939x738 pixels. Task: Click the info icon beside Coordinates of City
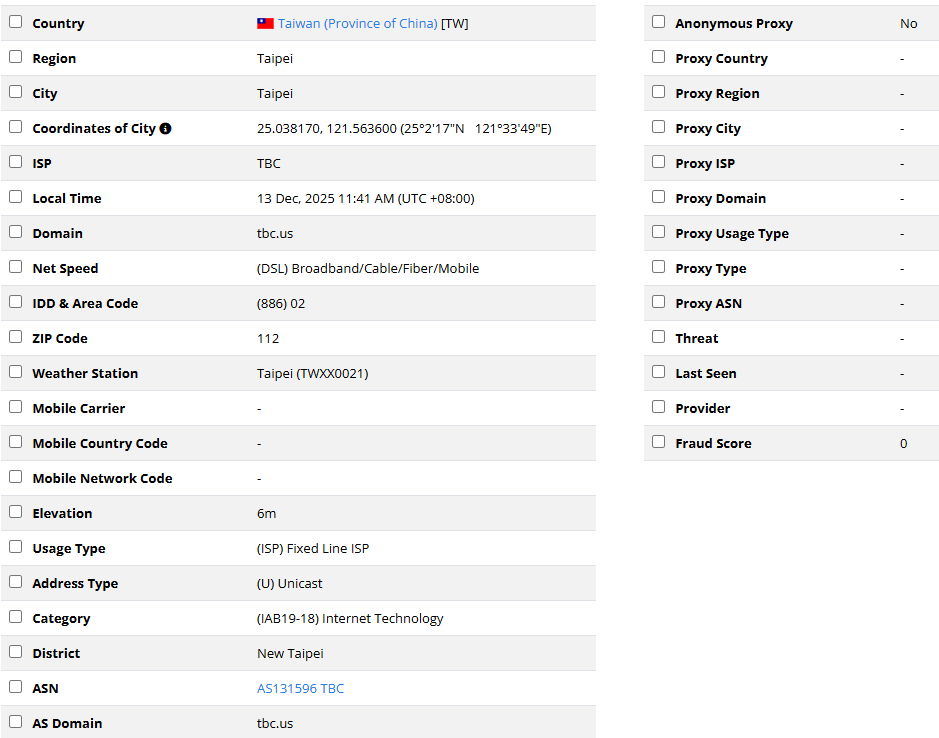pyautogui.click(x=165, y=128)
